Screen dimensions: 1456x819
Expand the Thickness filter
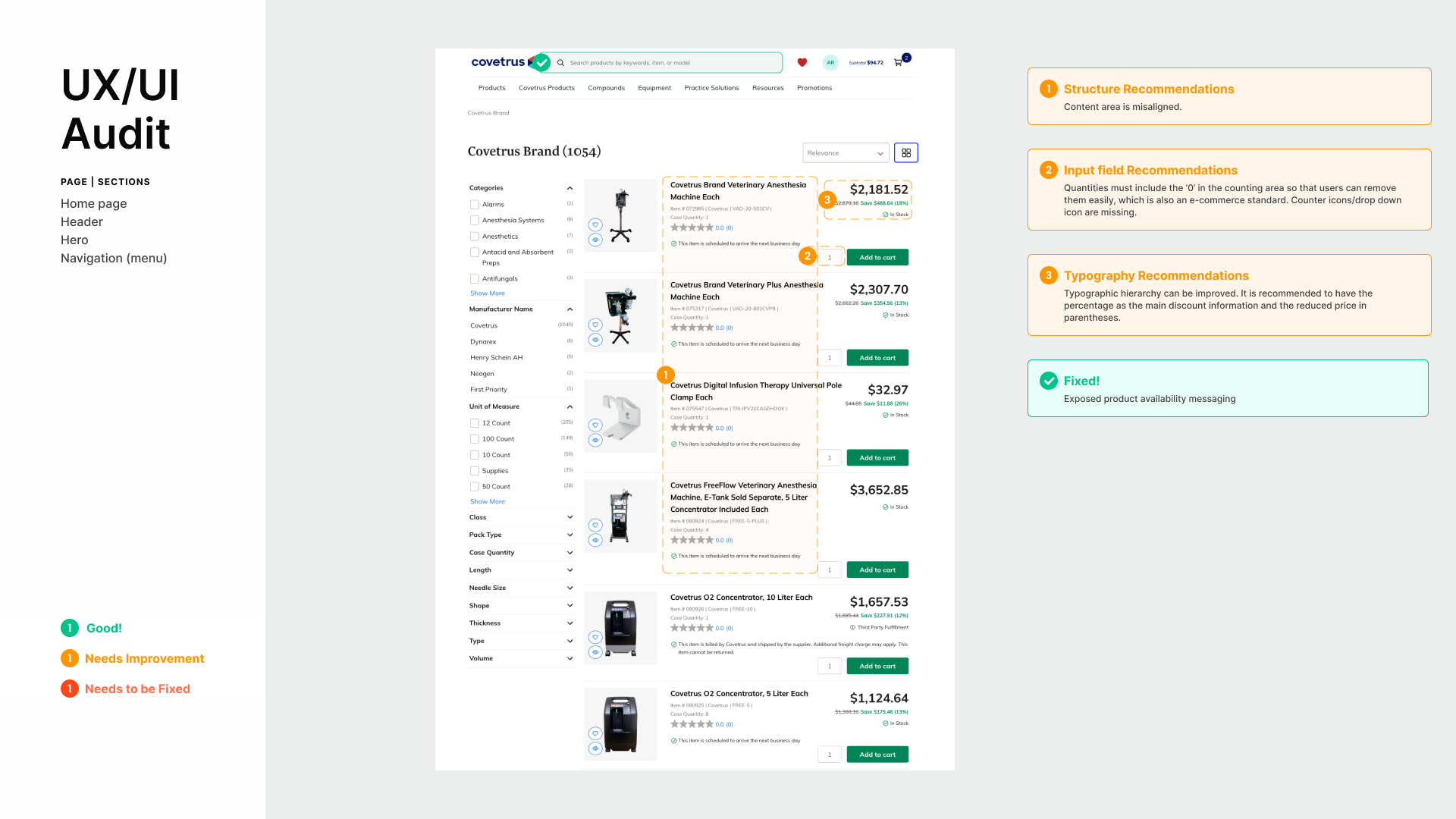click(x=570, y=623)
